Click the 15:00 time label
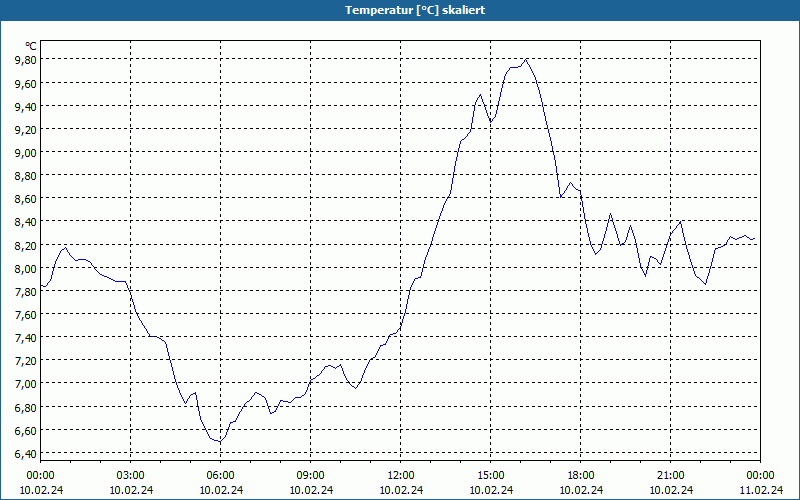This screenshot has width=800, height=500. coord(491,476)
